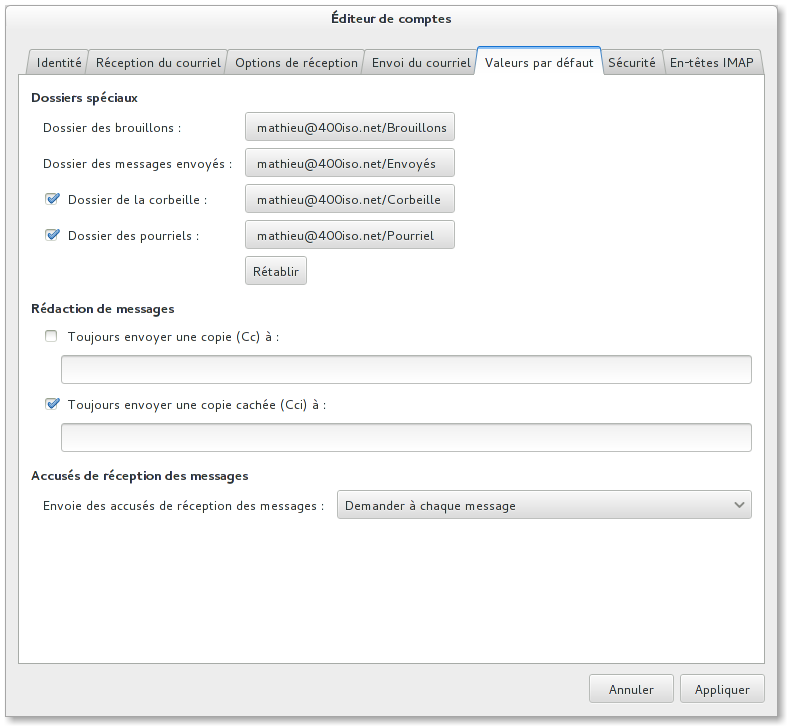Change the Envoyés sent messages folder
787x726 pixels.
[350, 163]
